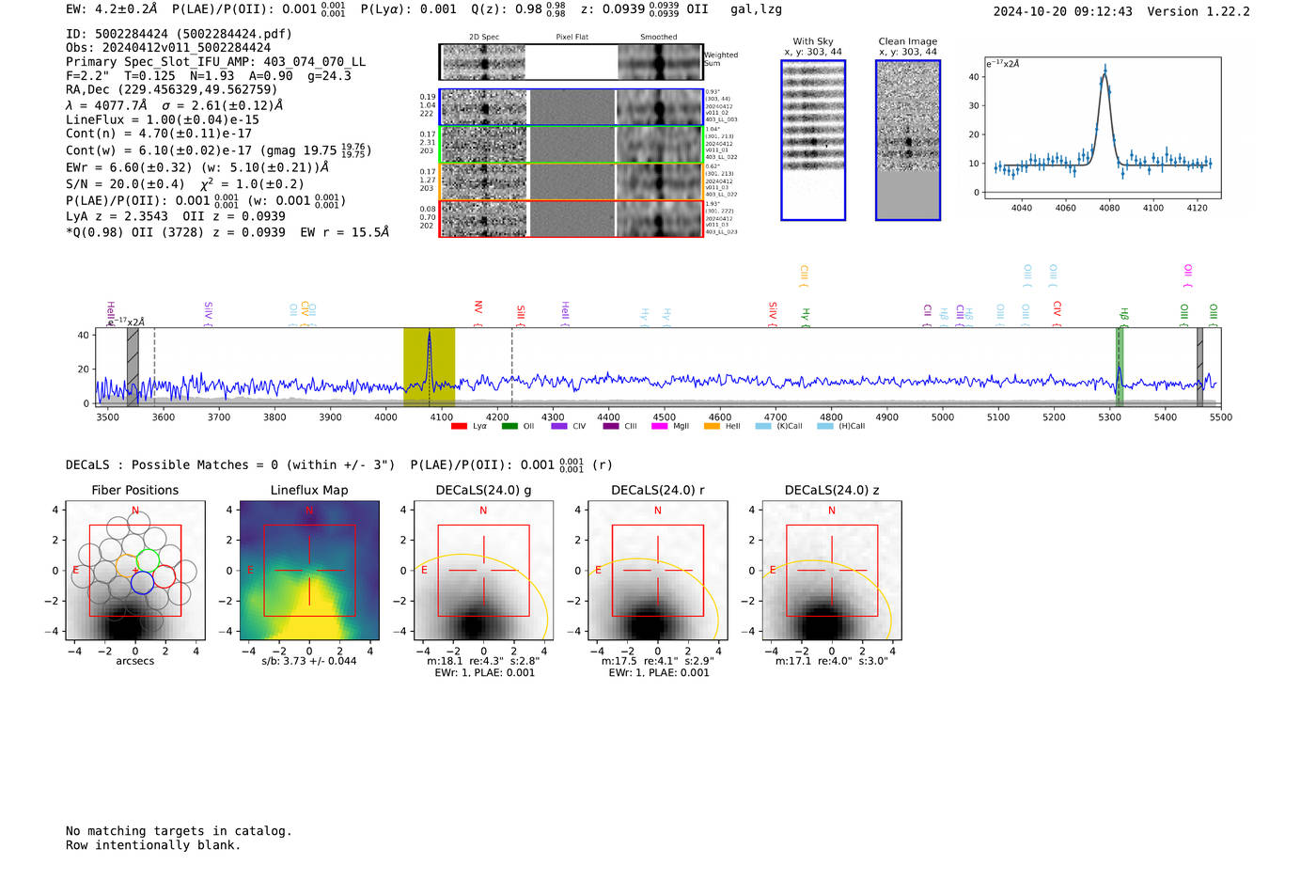Click the green OII legend swatch
The image size is (1316, 896).
coord(509,426)
